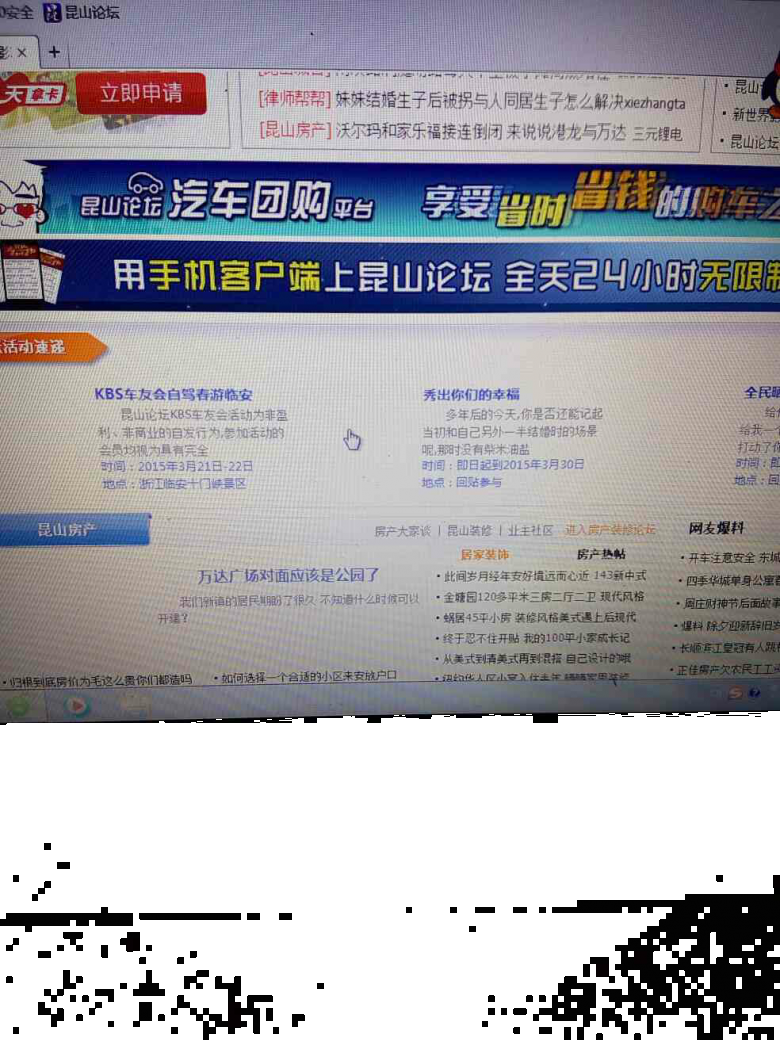Open 网友爆料 post 正佳房产欠农民工工资
This screenshot has height=1040, width=780.
pyautogui.click(x=728, y=670)
